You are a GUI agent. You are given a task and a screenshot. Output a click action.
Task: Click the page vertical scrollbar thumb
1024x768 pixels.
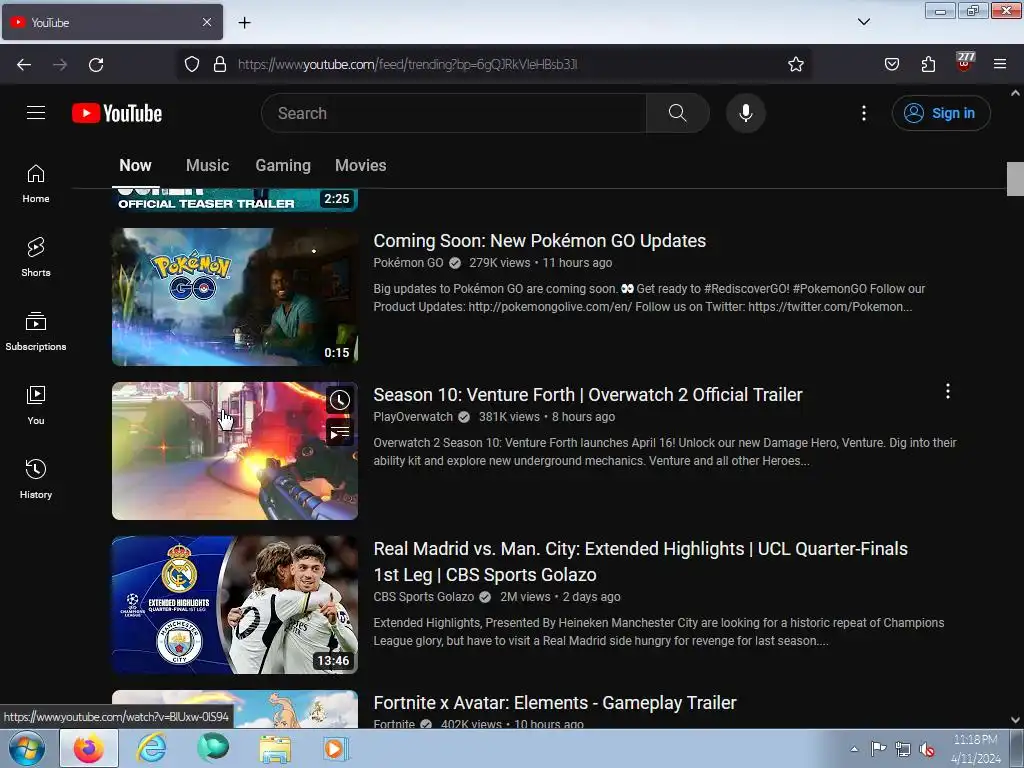[x=1015, y=178]
